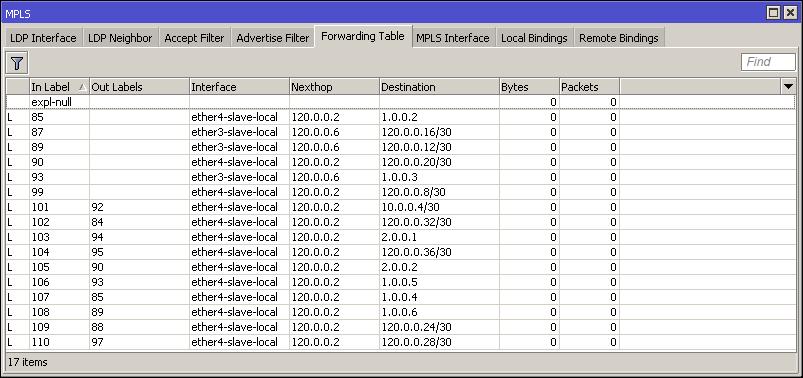Click In Label 99 cell
Viewport: 803px width, 378px height.
(x=59, y=192)
